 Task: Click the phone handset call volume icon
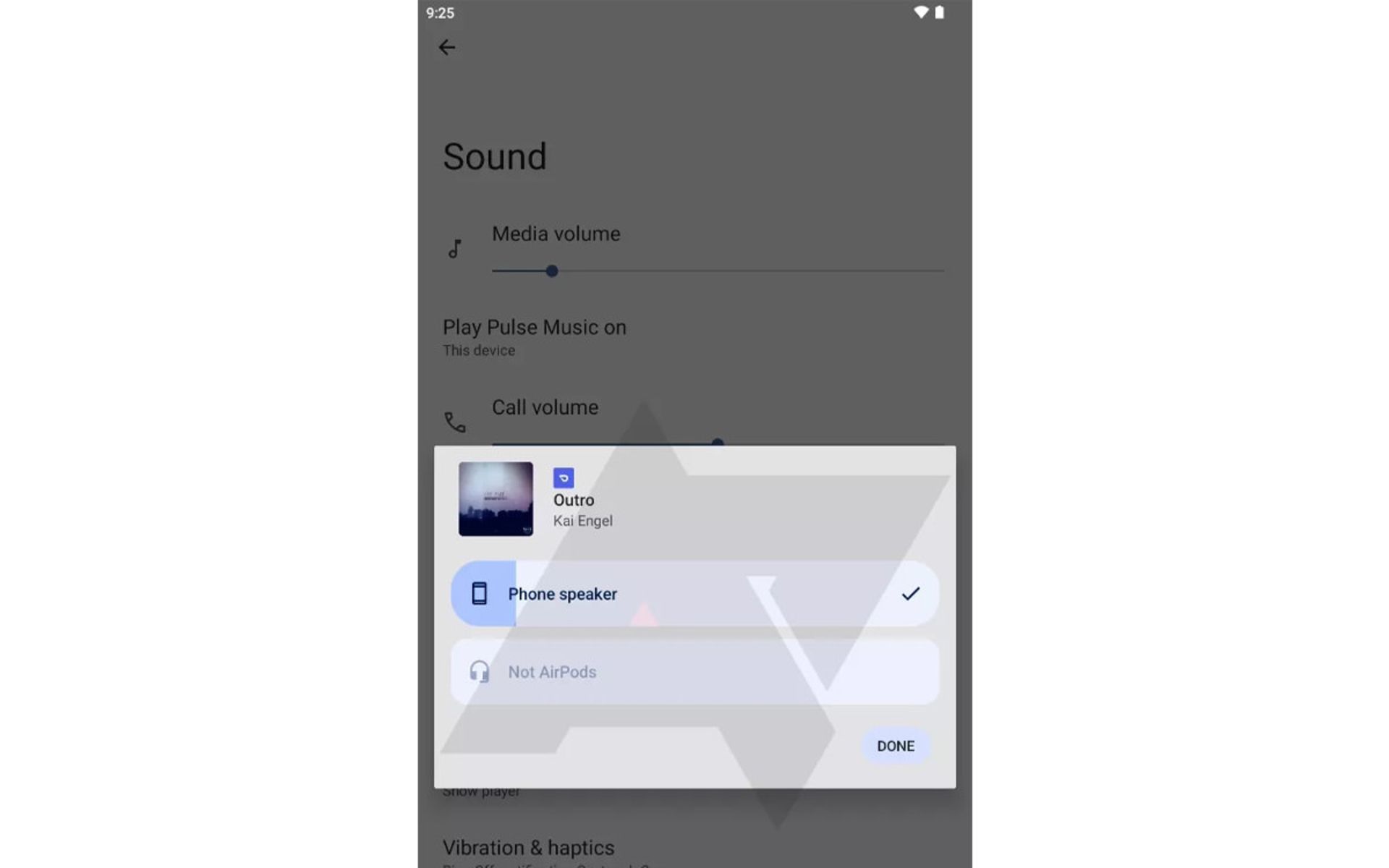[455, 420]
